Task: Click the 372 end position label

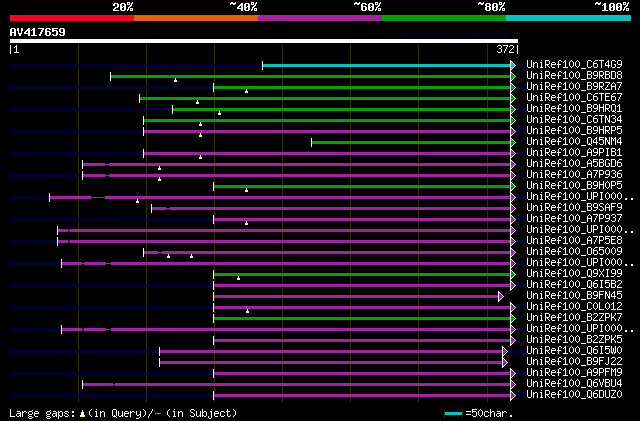Action: point(505,49)
